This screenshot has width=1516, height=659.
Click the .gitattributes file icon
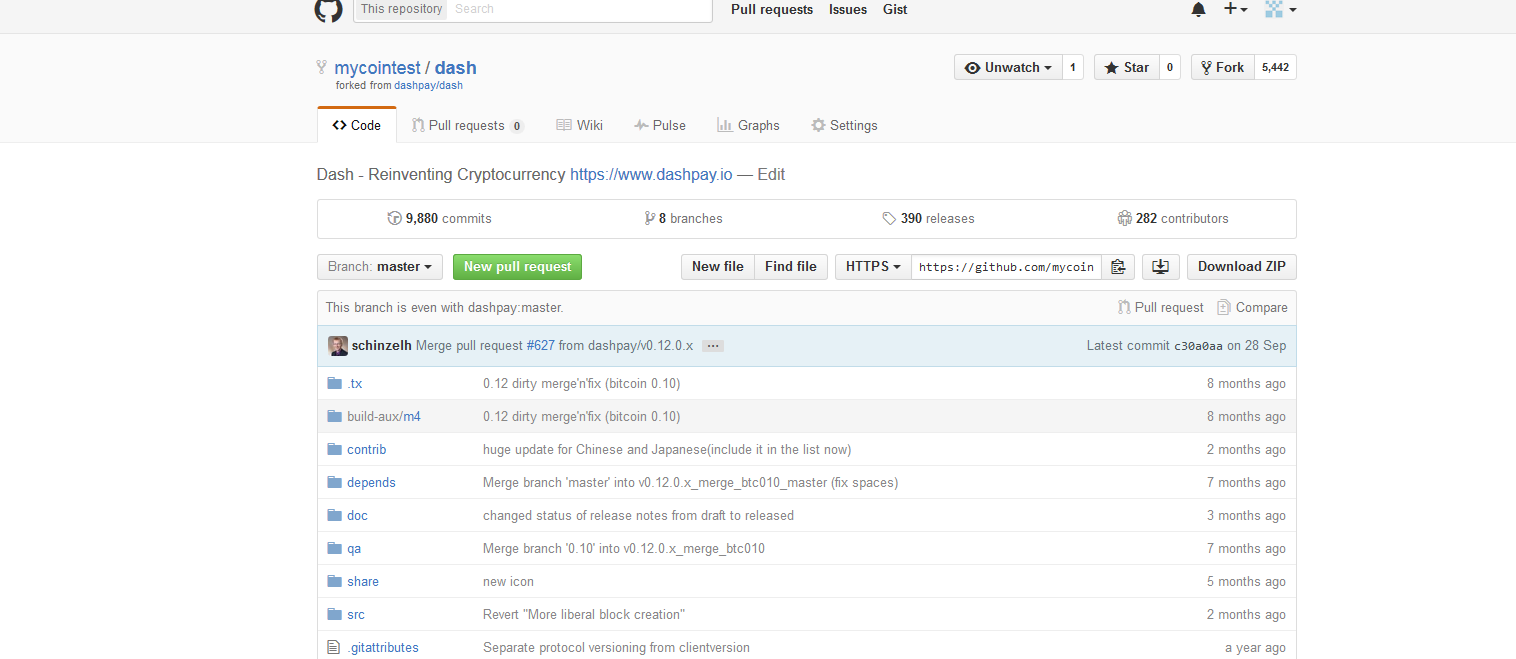[334, 648]
